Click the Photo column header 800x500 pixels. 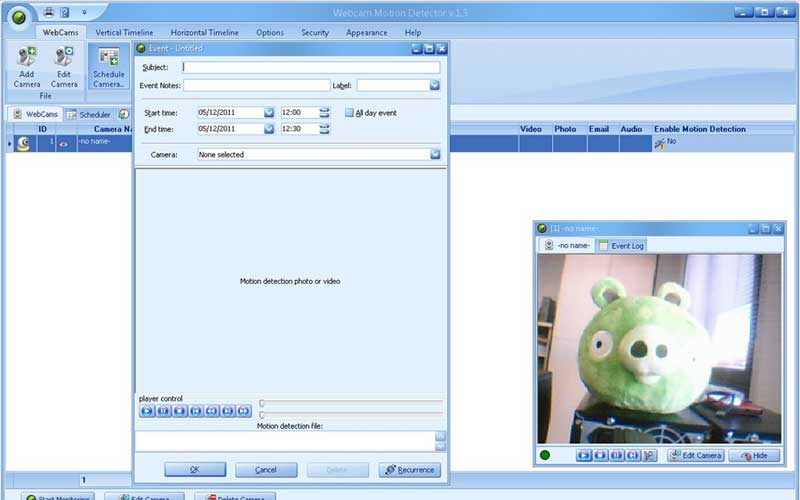[x=565, y=129]
